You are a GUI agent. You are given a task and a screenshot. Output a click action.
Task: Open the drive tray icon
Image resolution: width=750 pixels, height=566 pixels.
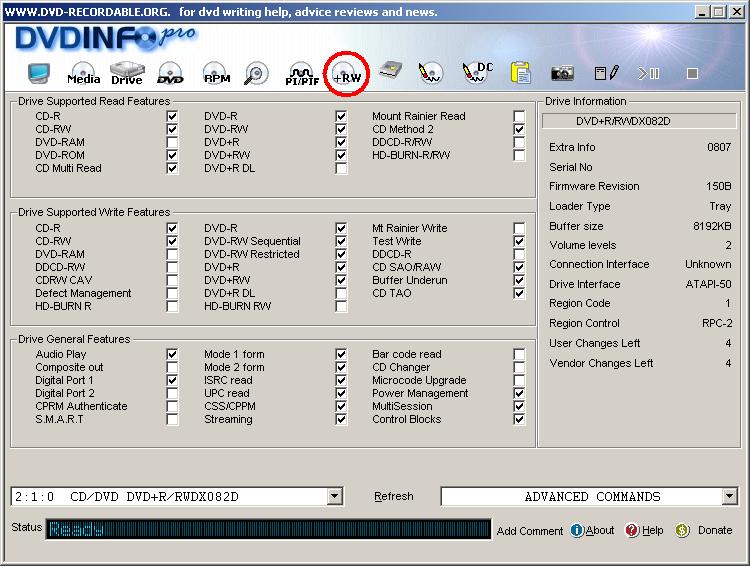pos(390,71)
